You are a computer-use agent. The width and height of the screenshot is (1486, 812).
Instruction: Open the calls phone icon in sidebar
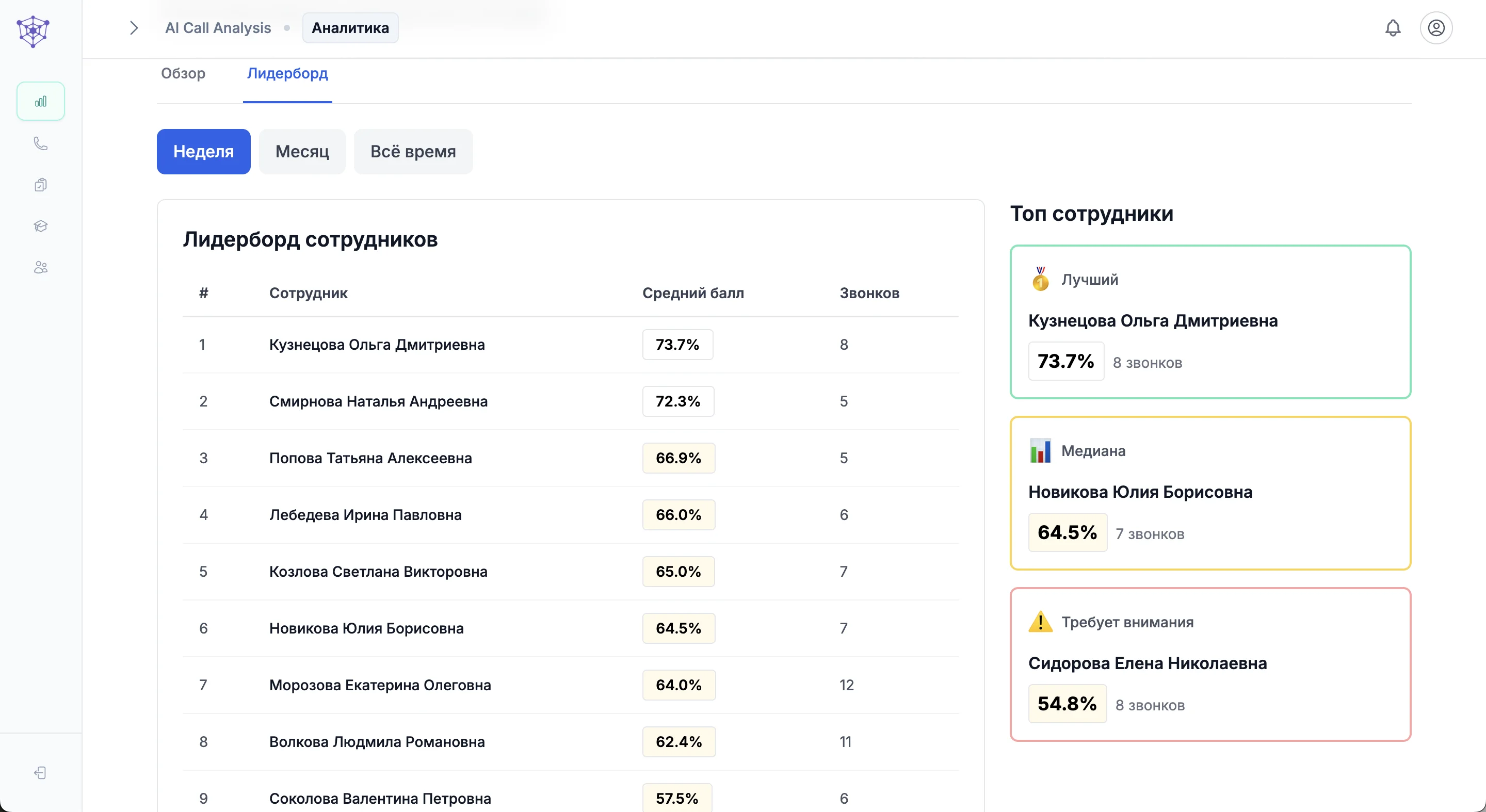(40, 143)
